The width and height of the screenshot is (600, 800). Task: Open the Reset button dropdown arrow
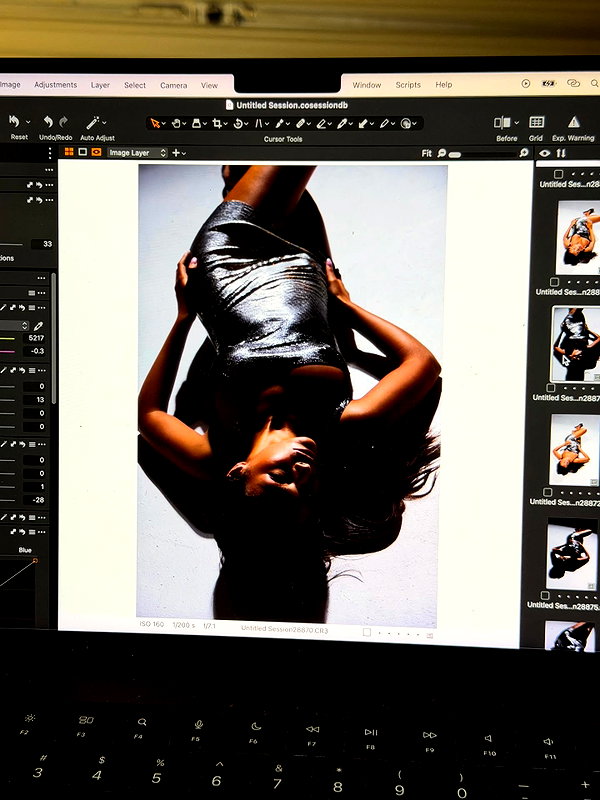[28, 122]
